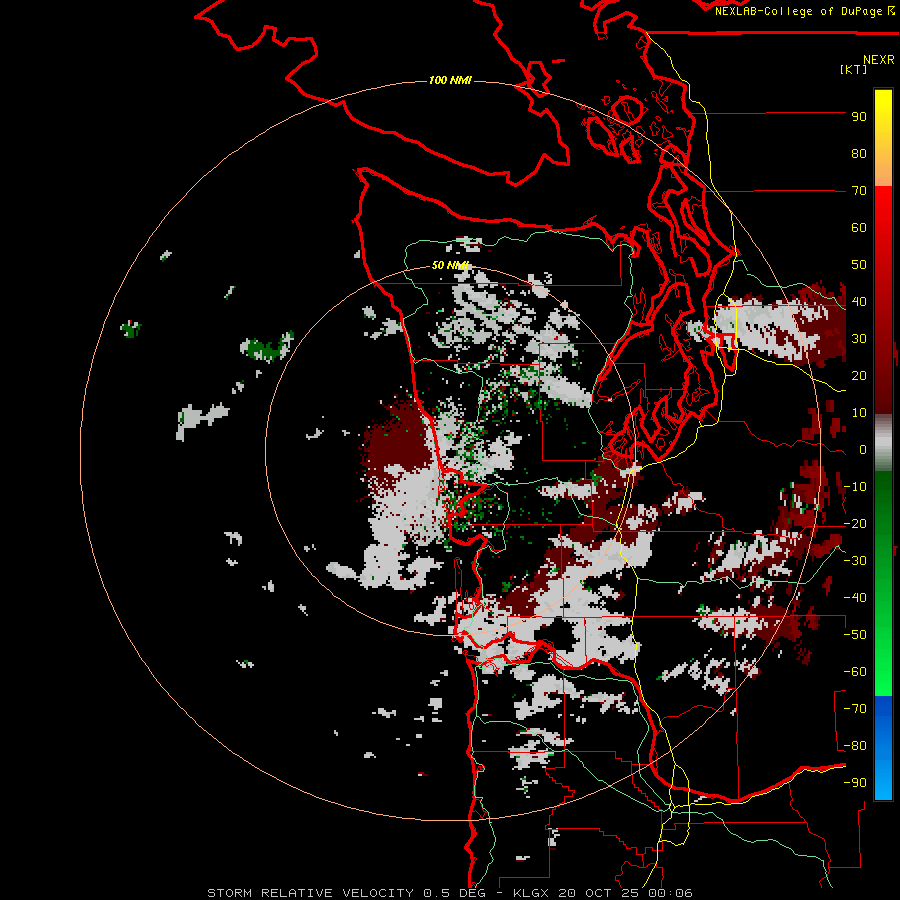This screenshot has height=900, width=900.
Task: Click the -40 value on the velocity scale
Action: [x=855, y=598]
